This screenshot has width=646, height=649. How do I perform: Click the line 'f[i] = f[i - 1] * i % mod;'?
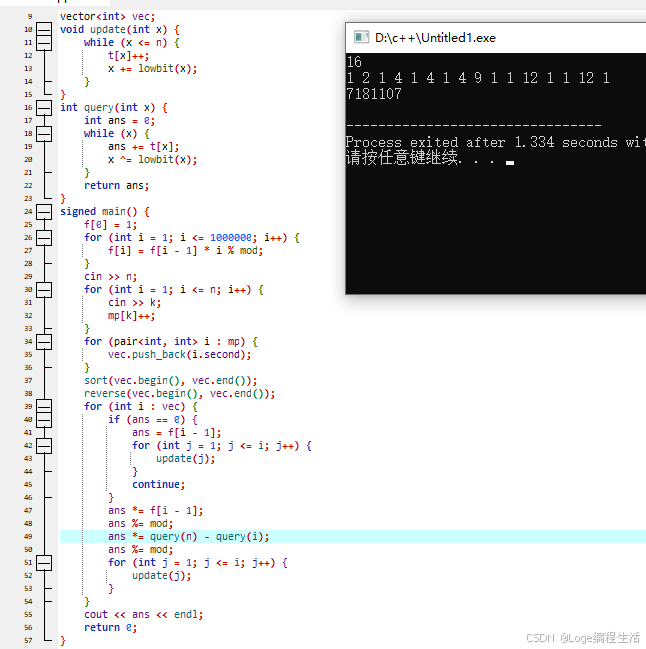[185, 250]
